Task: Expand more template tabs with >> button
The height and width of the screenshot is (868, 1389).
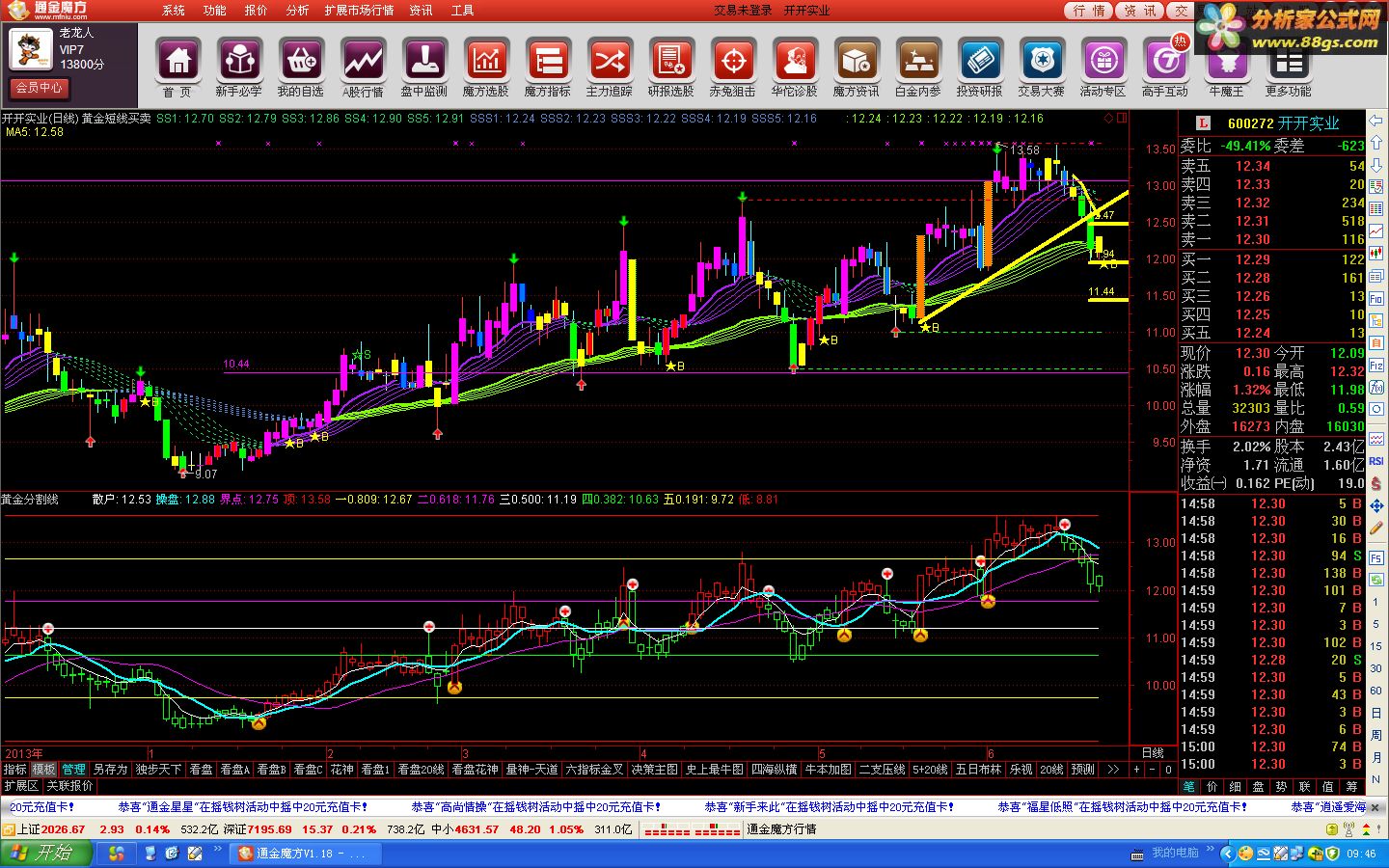Action: [x=1113, y=770]
